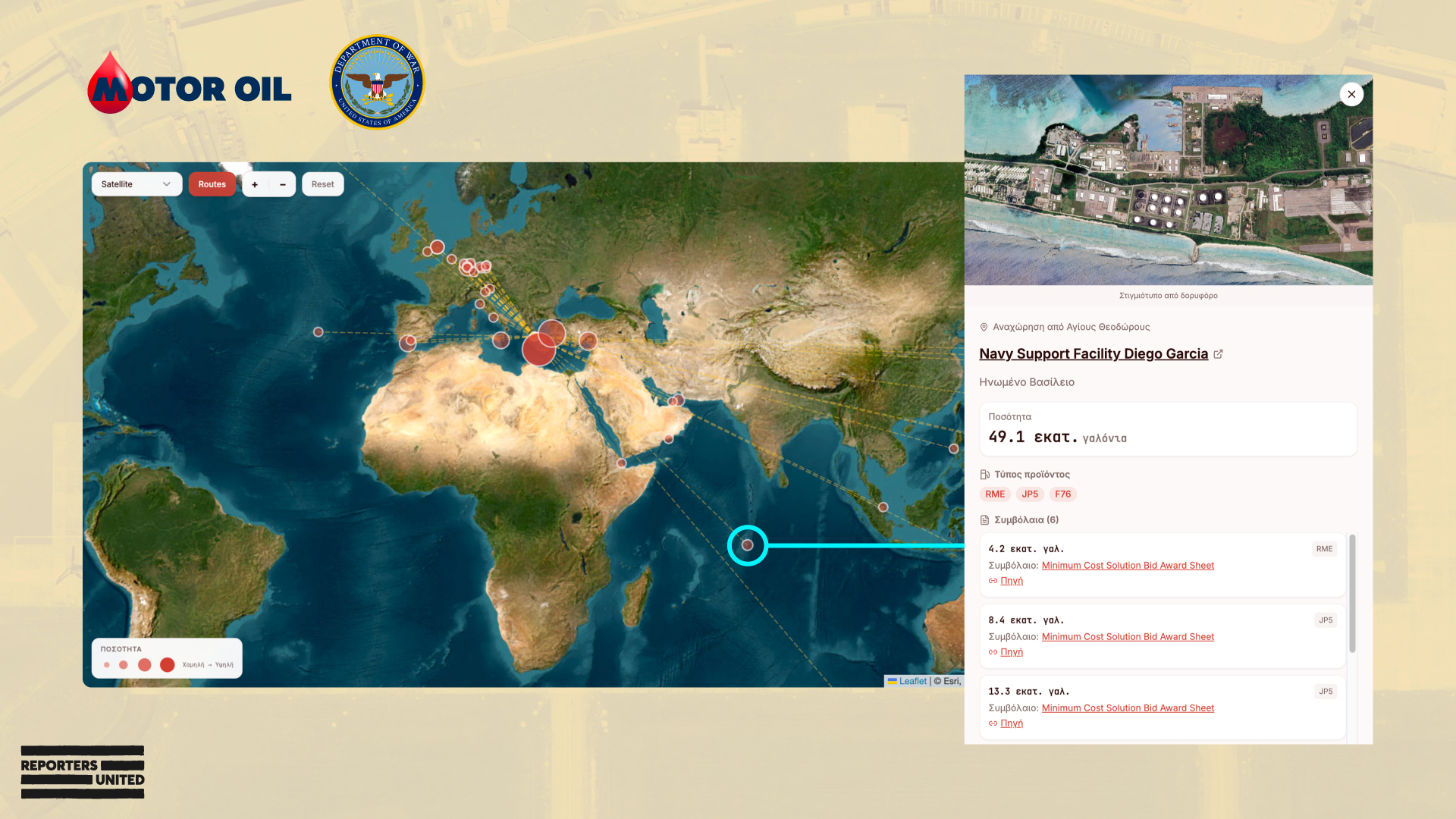Click the external link icon beside the facility title
Screen dimensions: 1456x819
pos(1219,354)
